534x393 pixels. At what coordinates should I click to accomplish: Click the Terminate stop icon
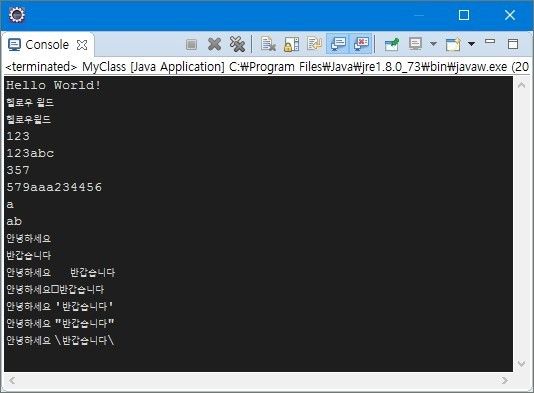[191, 44]
